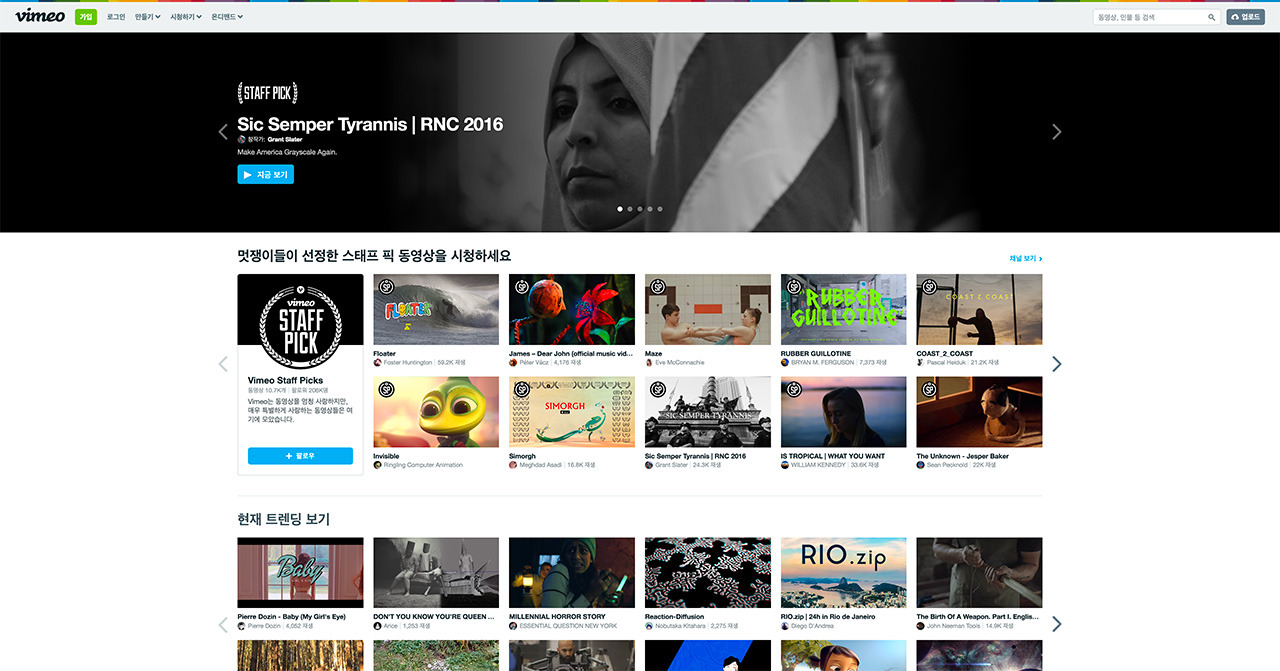Click Eve McConnachie avatar icon
The width and height of the screenshot is (1280, 671).
(x=649, y=363)
